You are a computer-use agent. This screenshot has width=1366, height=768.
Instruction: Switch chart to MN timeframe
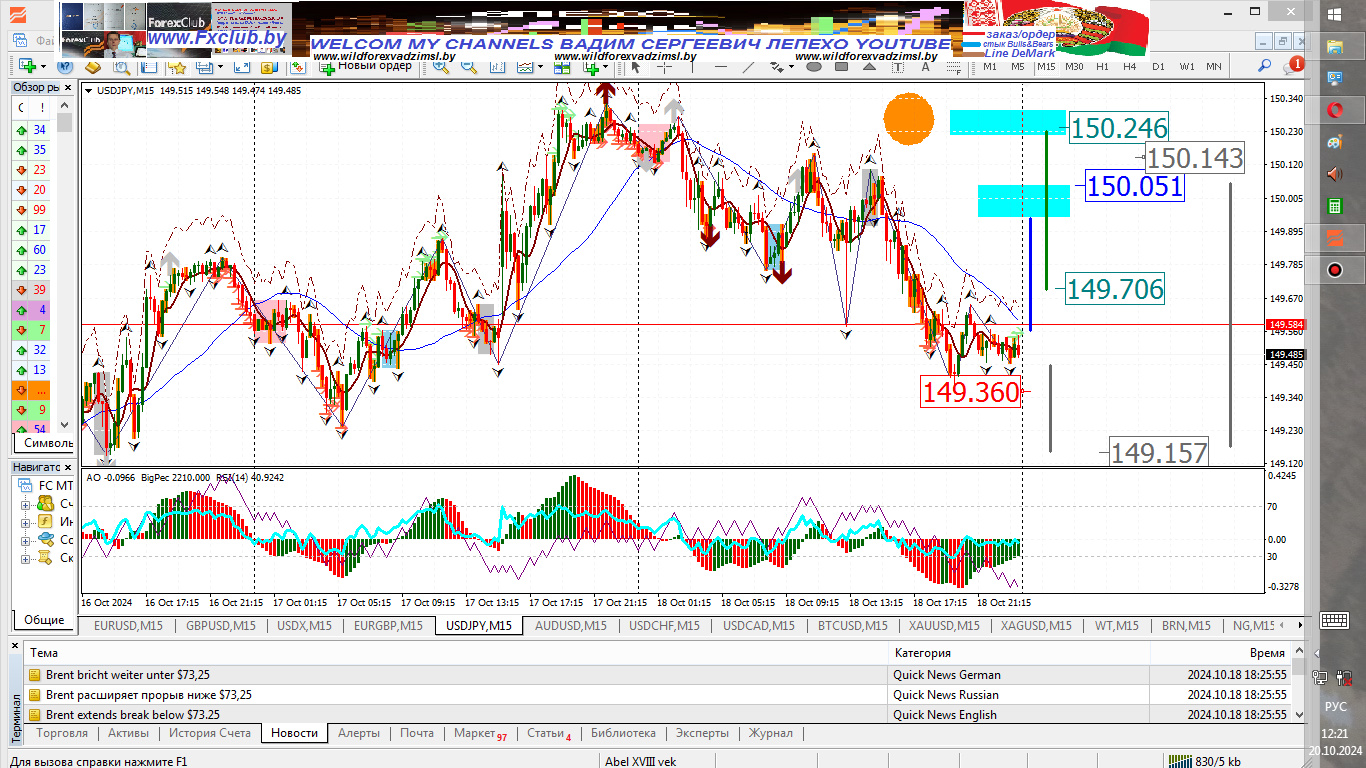coord(1214,67)
